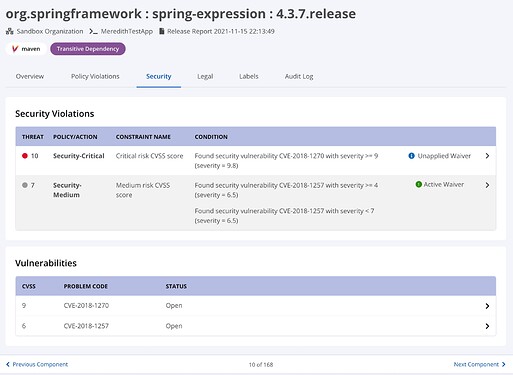The image size is (513, 375).
Task: Click the POLICY/ACTION column header
Action: [75, 137]
